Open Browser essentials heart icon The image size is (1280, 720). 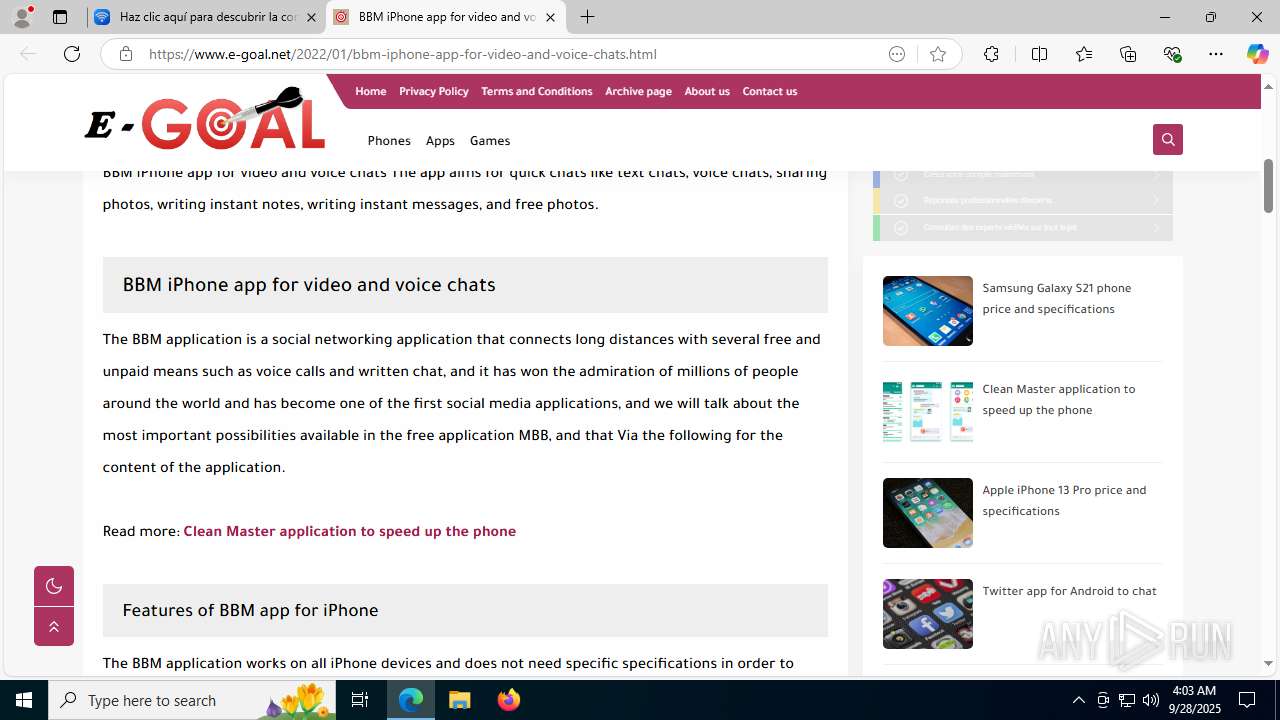tap(1173, 54)
